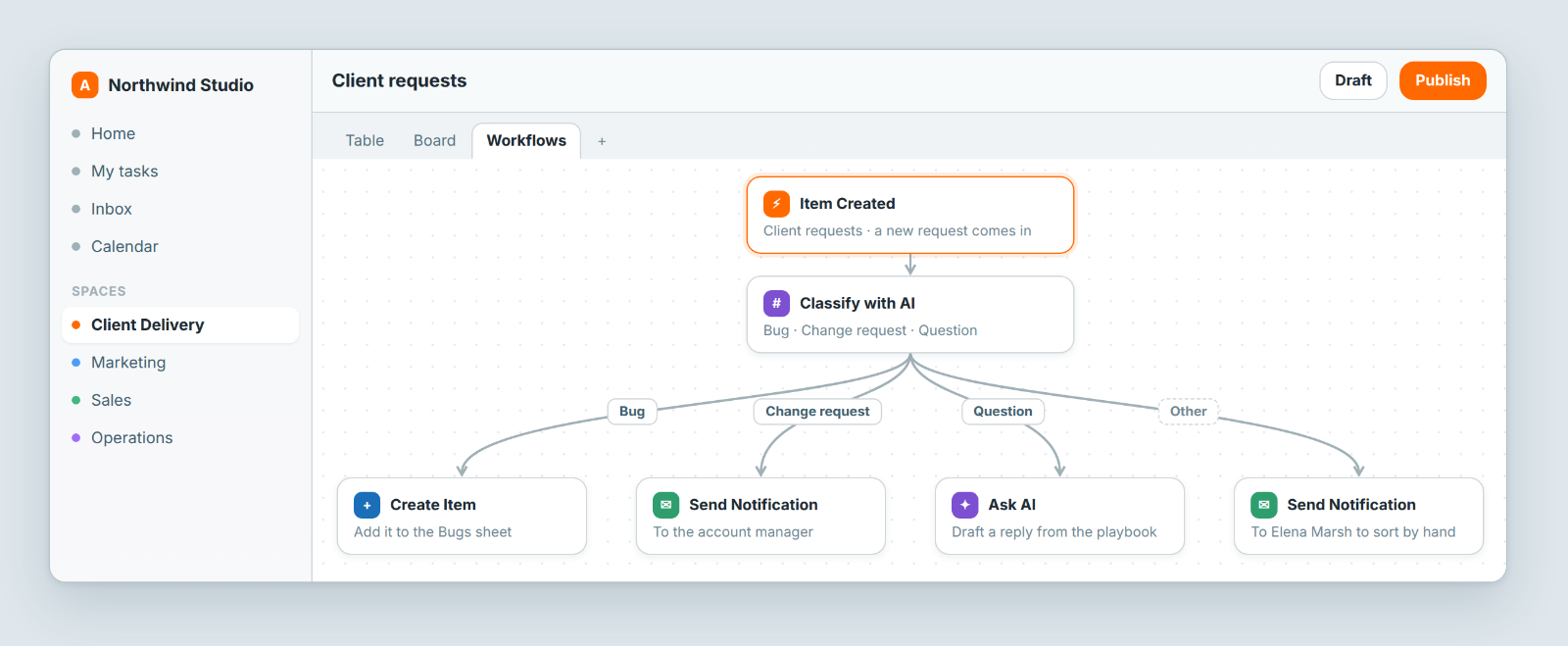Switch to the Table tab
1568x646 pixels.
pos(365,141)
